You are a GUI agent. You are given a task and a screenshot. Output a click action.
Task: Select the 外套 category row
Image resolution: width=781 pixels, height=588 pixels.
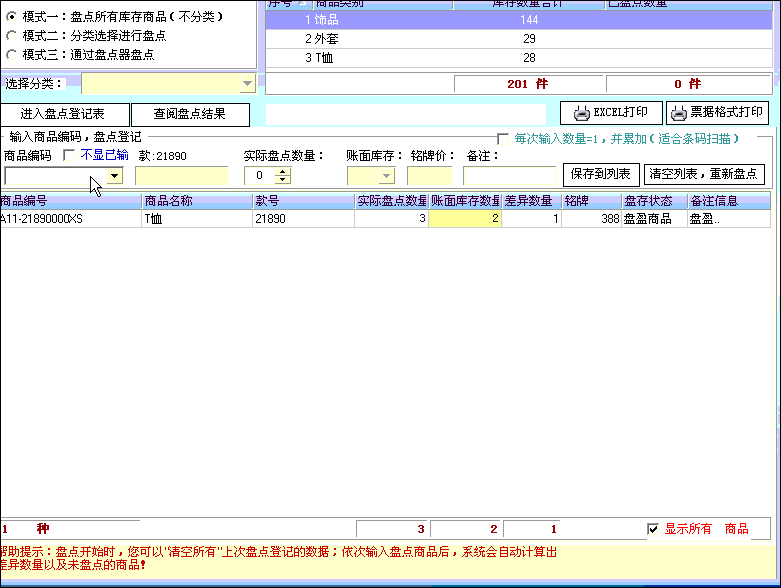[x=519, y=39]
